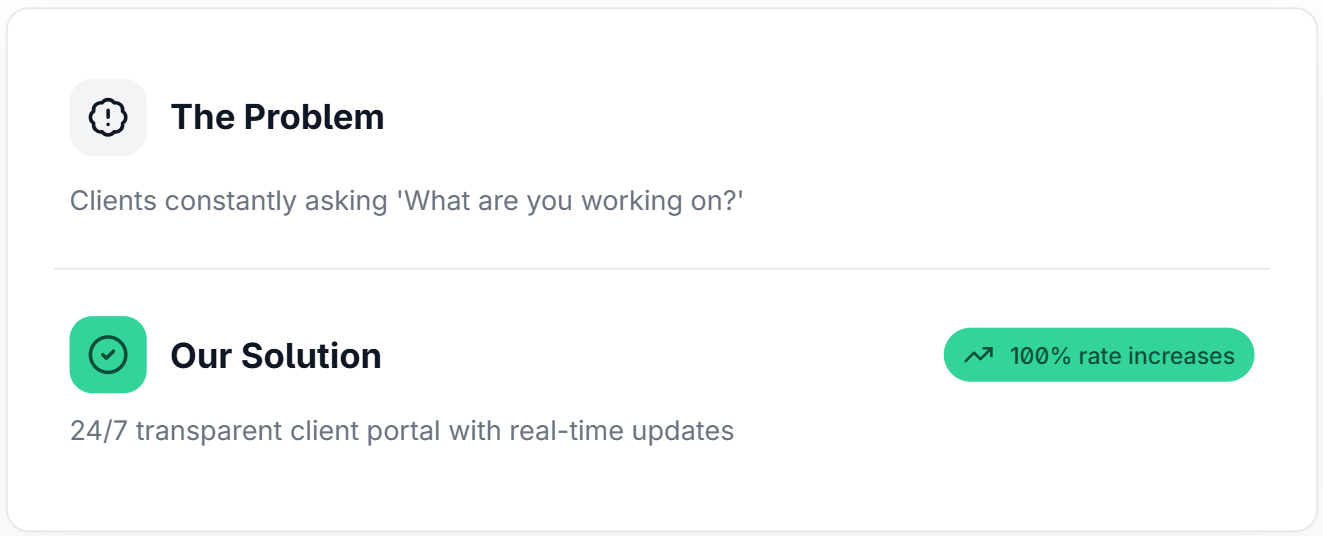Viewport: 1323px width, 536px height.
Task: Click the word "Problem" in the heading
Action: point(314,117)
